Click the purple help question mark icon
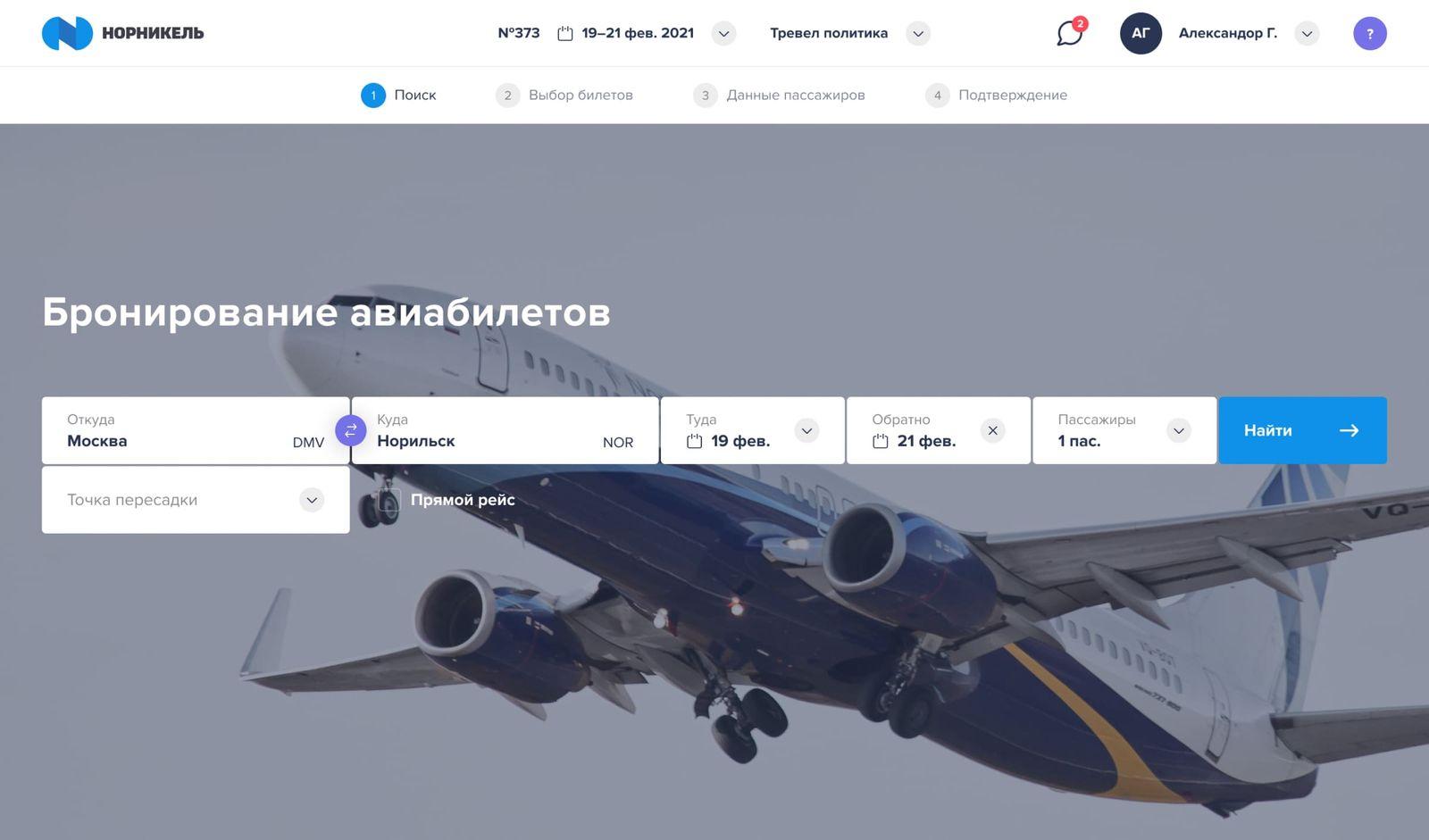This screenshot has width=1429, height=840. click(x=1369, y=34)
